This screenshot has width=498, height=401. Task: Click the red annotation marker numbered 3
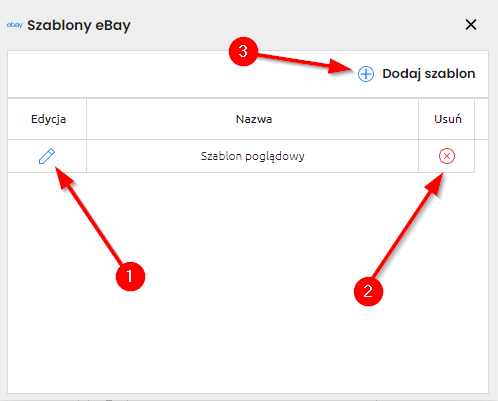point(243,51)
